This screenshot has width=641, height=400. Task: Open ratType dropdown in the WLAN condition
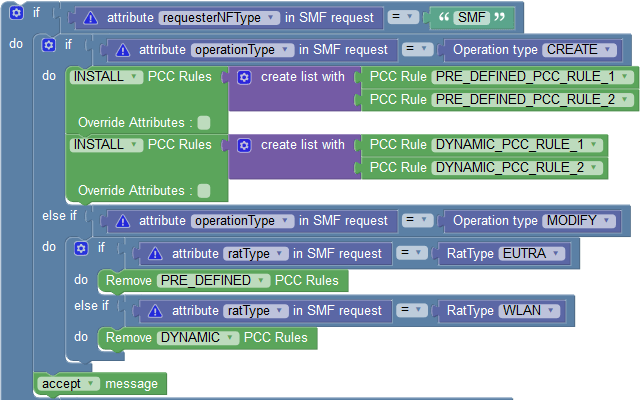coord(256,310)
